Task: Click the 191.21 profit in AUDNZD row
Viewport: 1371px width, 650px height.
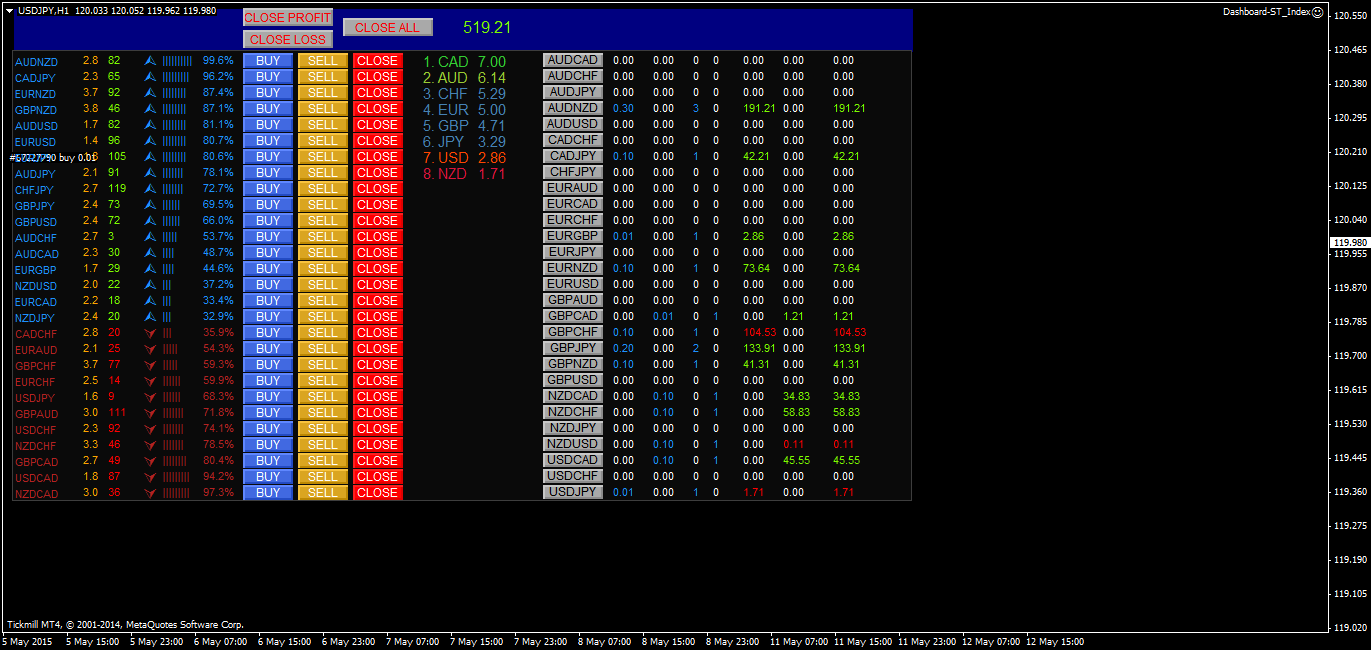Action: (x=759, y=108)
